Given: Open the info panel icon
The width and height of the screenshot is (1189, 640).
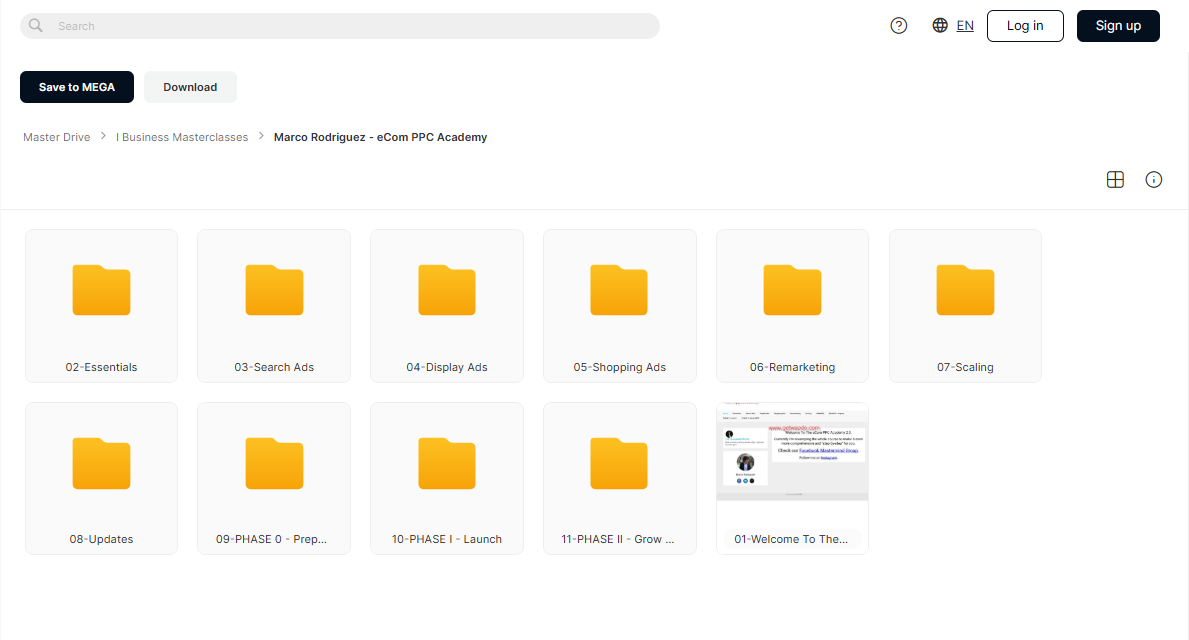Looking at the screenshot, I should point(1153,180).
